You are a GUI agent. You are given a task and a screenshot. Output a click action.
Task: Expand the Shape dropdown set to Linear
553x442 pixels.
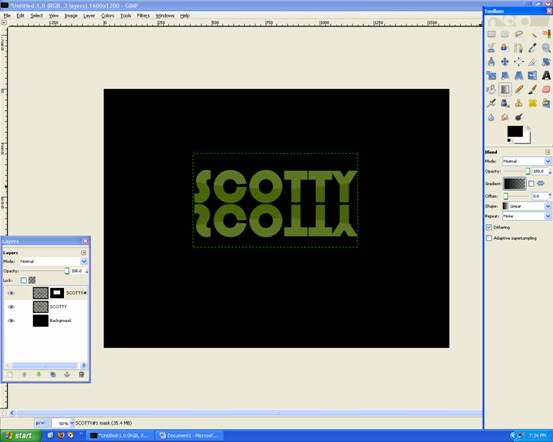526,206
